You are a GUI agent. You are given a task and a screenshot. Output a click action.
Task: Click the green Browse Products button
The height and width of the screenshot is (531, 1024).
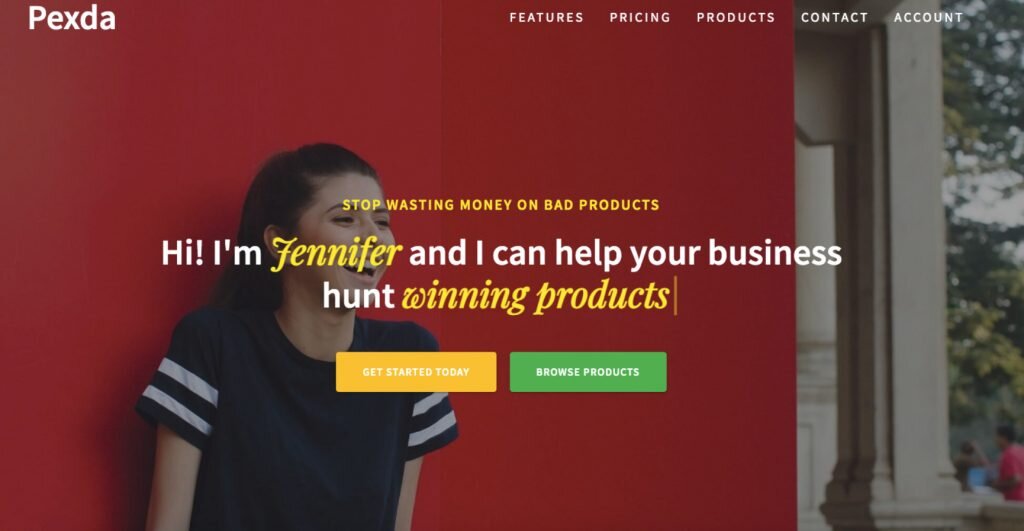588,372
